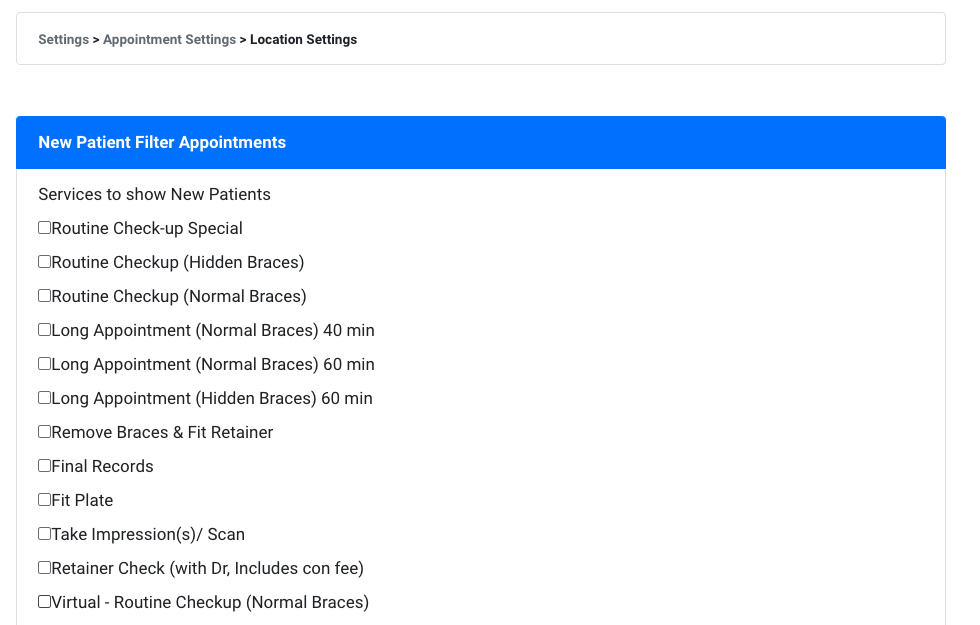The height and width of the screenshot is (625, 980).
Task: Click the New Patient Filter Appointments header
Action: [162, 143]
